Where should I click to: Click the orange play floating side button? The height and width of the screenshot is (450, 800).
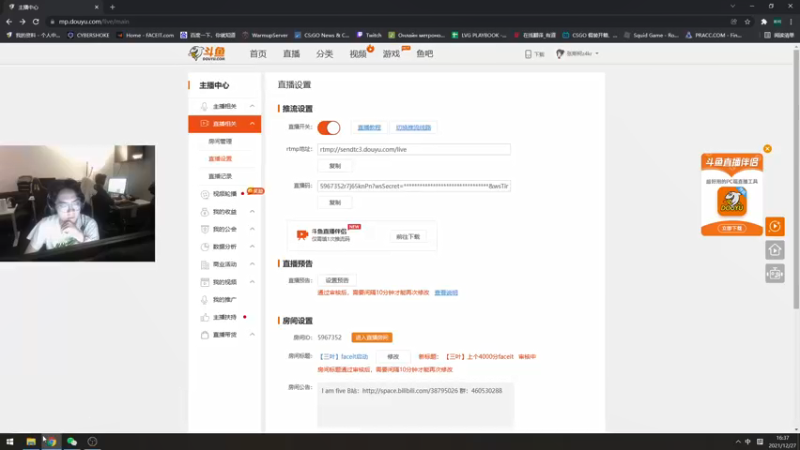(774, 227)
